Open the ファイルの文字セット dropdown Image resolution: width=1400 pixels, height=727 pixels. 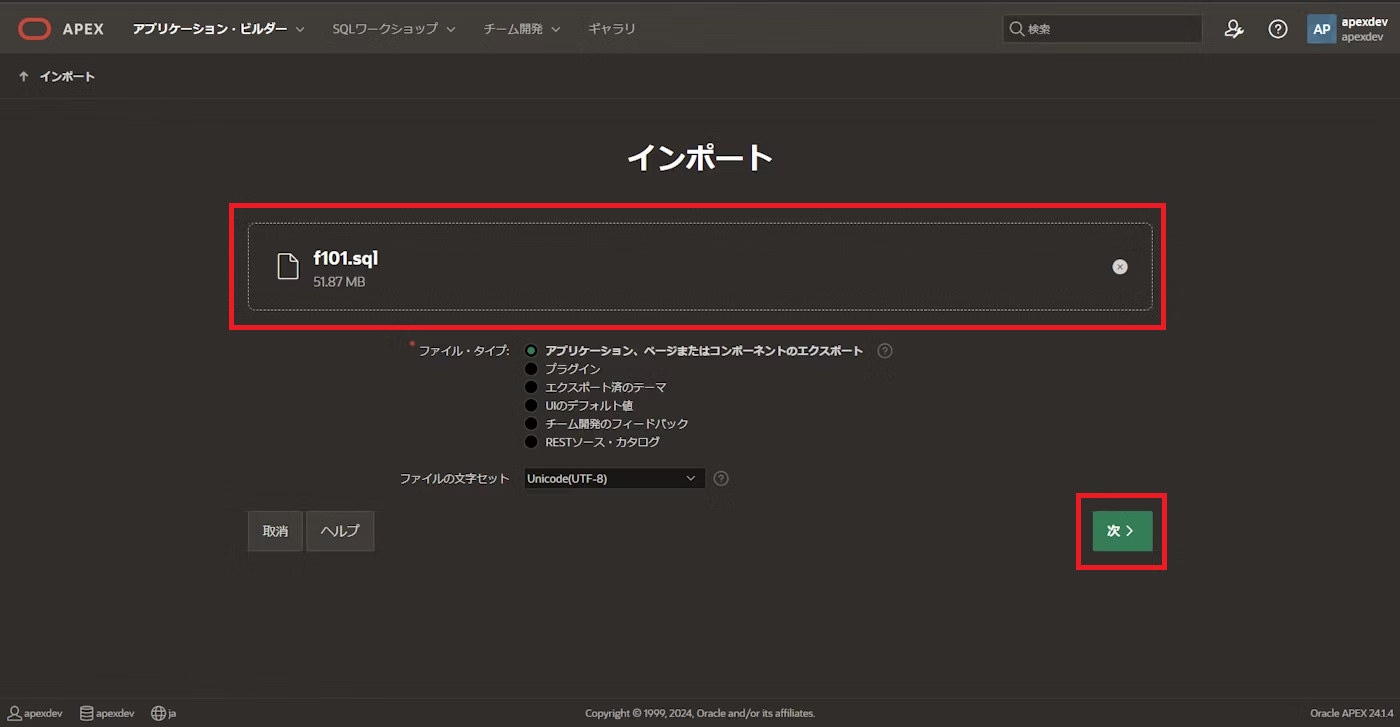click(x=615, y=478)
